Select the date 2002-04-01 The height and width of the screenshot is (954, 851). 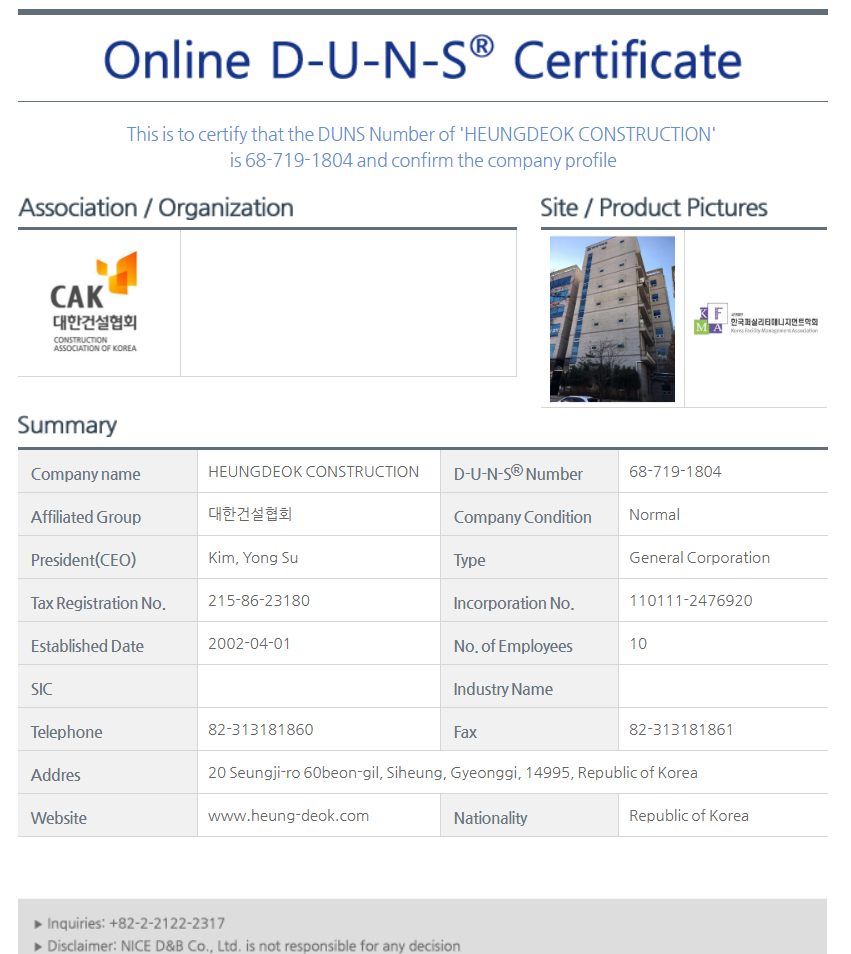pos(249,644)
